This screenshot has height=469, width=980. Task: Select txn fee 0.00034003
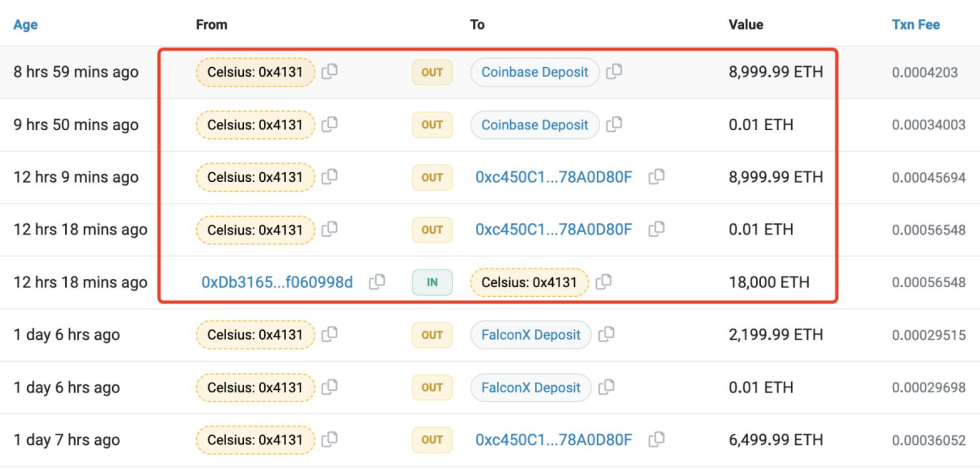[929, 124]
